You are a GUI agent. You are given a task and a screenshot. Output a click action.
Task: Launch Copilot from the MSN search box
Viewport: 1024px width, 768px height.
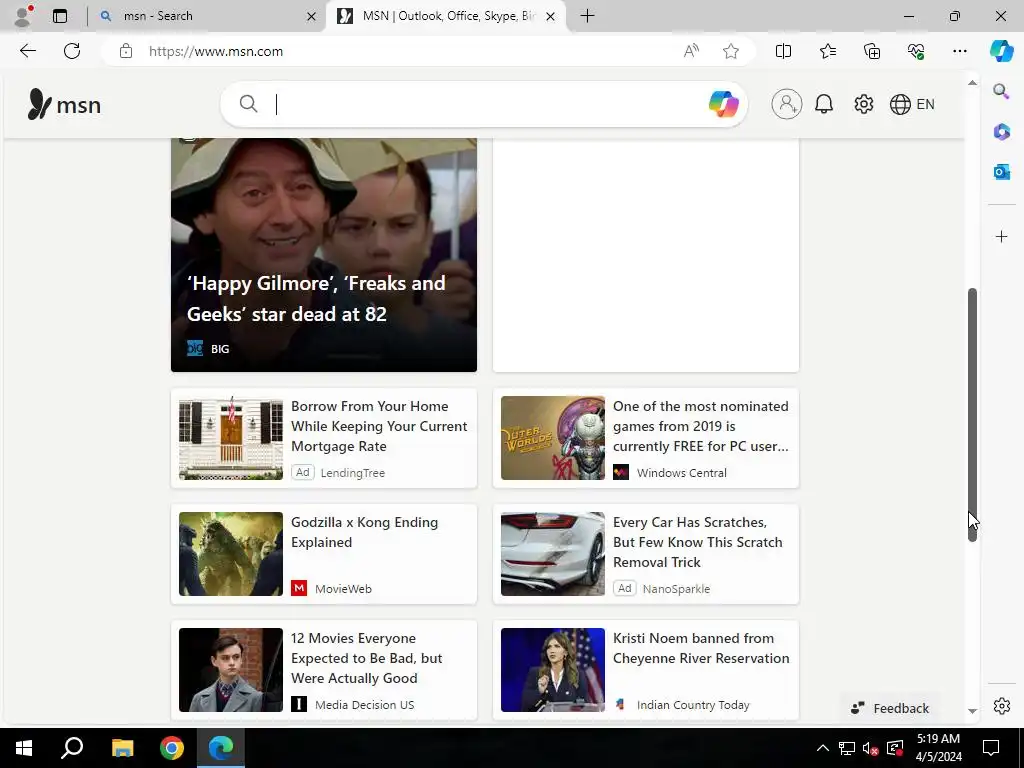[723, 104]
